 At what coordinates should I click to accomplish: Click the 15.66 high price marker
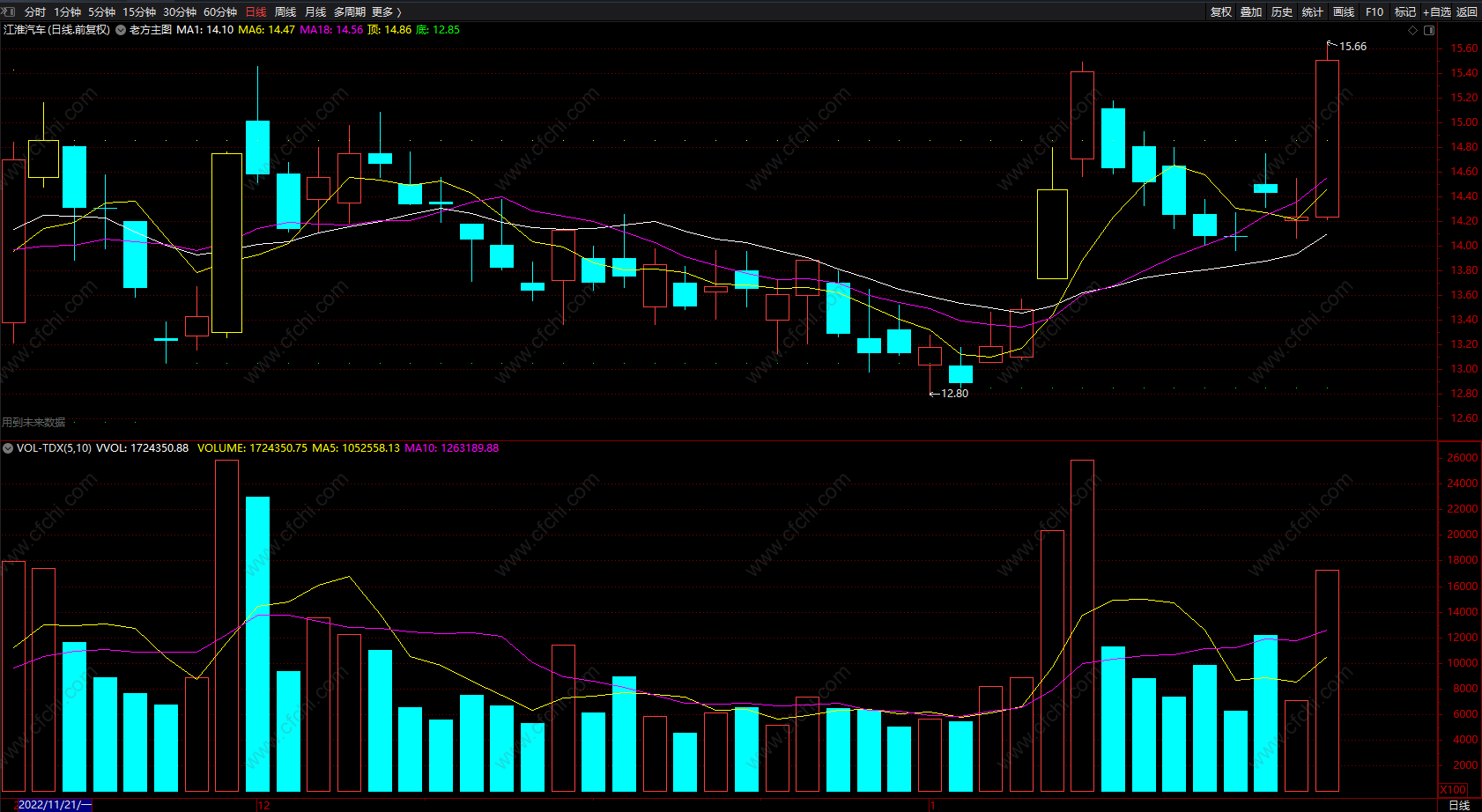pyautogui.click(x=1352, y=47)
